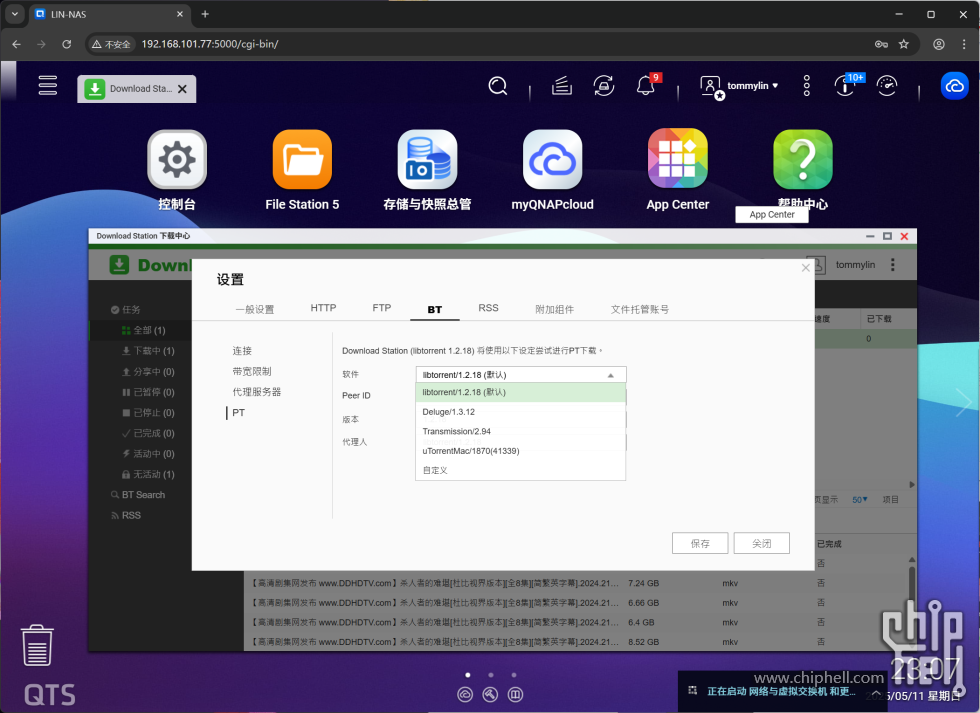Select 全部 (1) in task list

[143, 330]
